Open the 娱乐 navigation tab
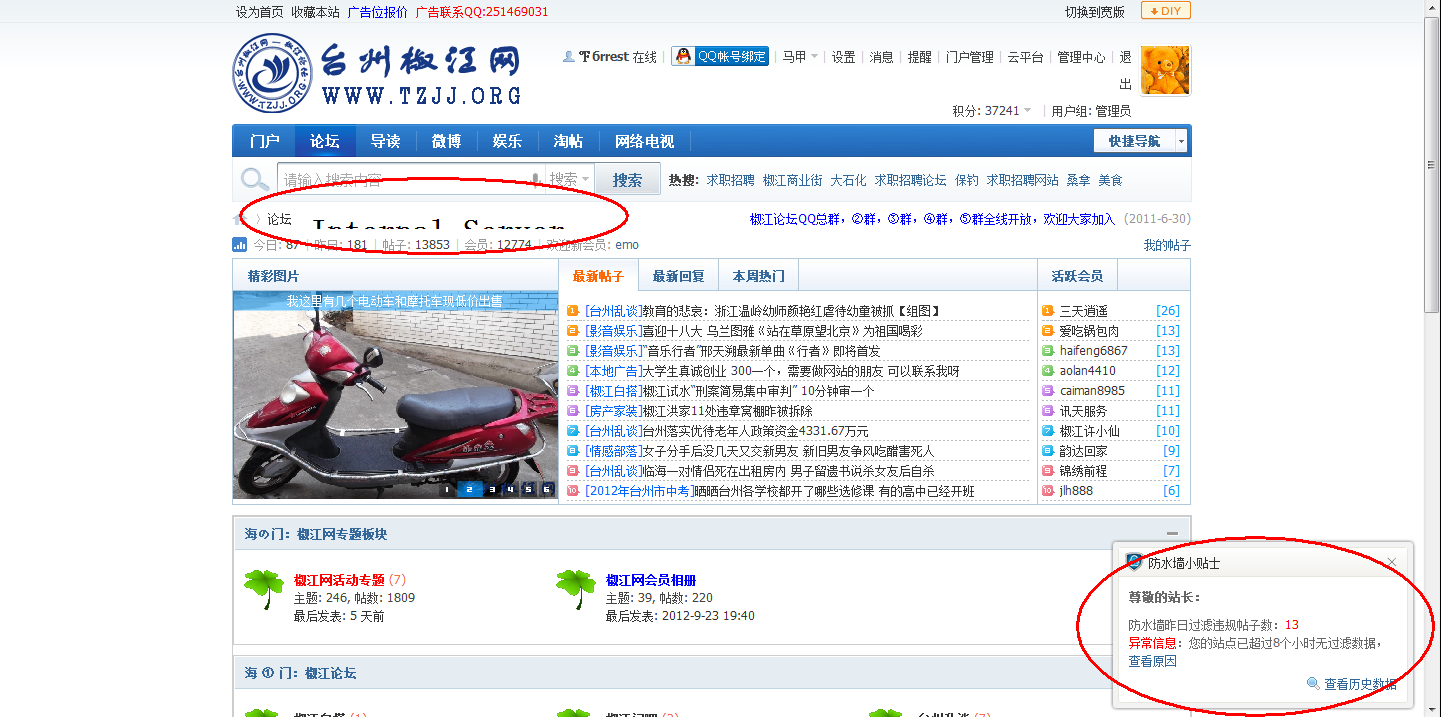Screen dimensions: 1441x717 click(x=507, y=141)
